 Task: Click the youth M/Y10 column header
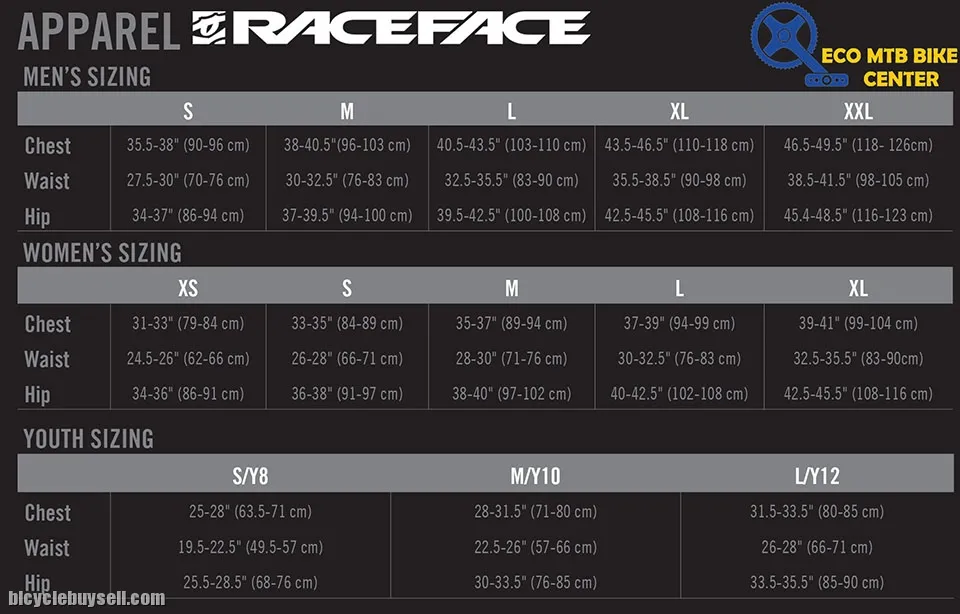click(535, 474)
